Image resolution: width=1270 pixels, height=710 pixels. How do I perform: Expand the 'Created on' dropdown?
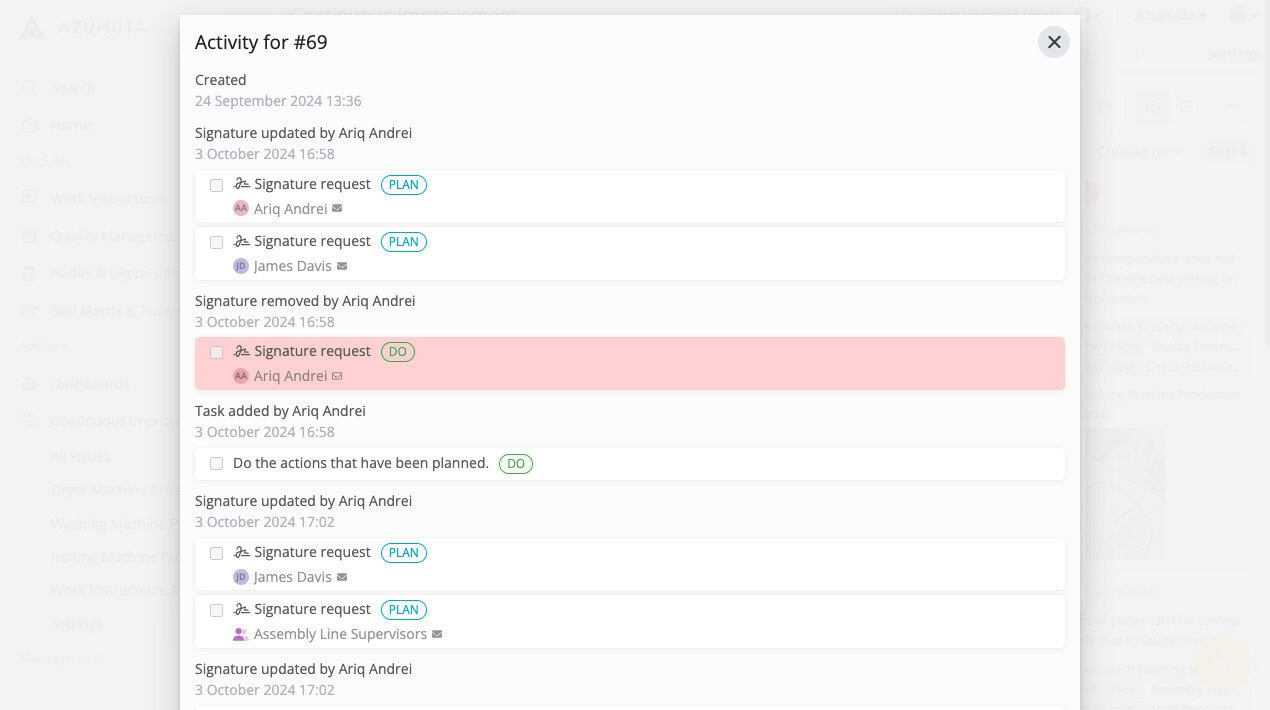click(1139, 152)
